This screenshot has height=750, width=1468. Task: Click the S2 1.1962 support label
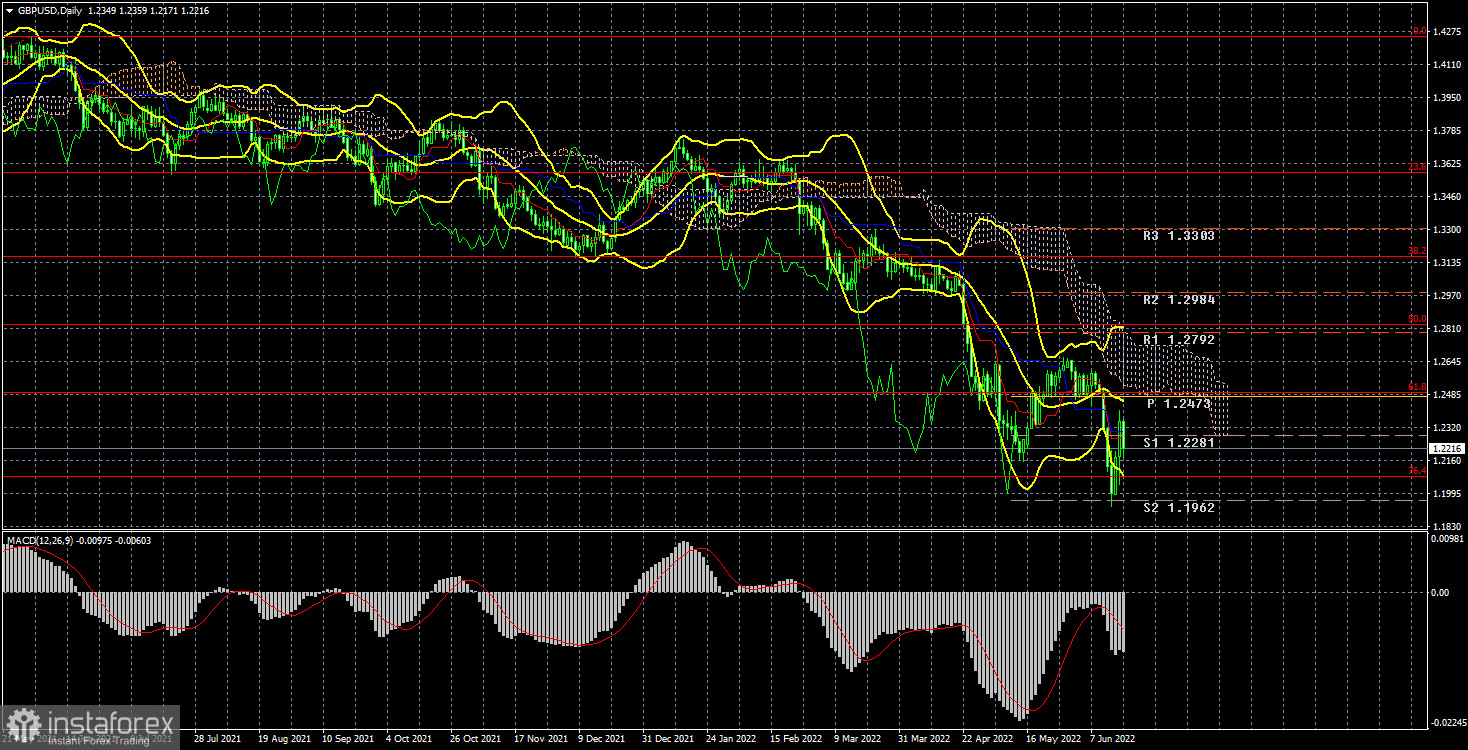tap(1179, 508)
